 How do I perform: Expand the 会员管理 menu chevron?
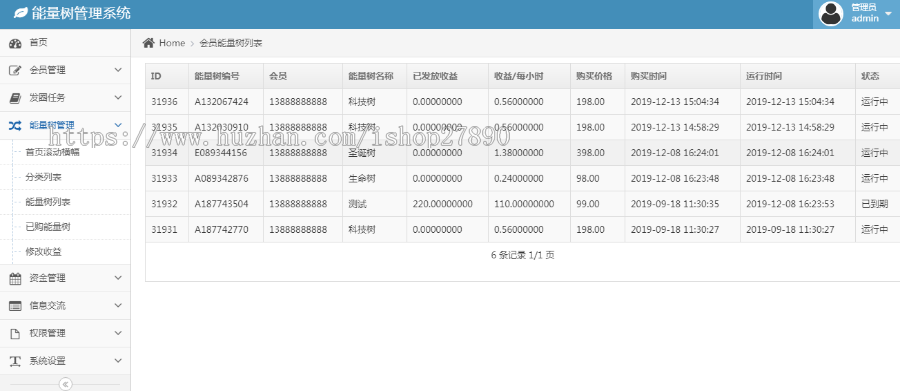coord(118,70)
